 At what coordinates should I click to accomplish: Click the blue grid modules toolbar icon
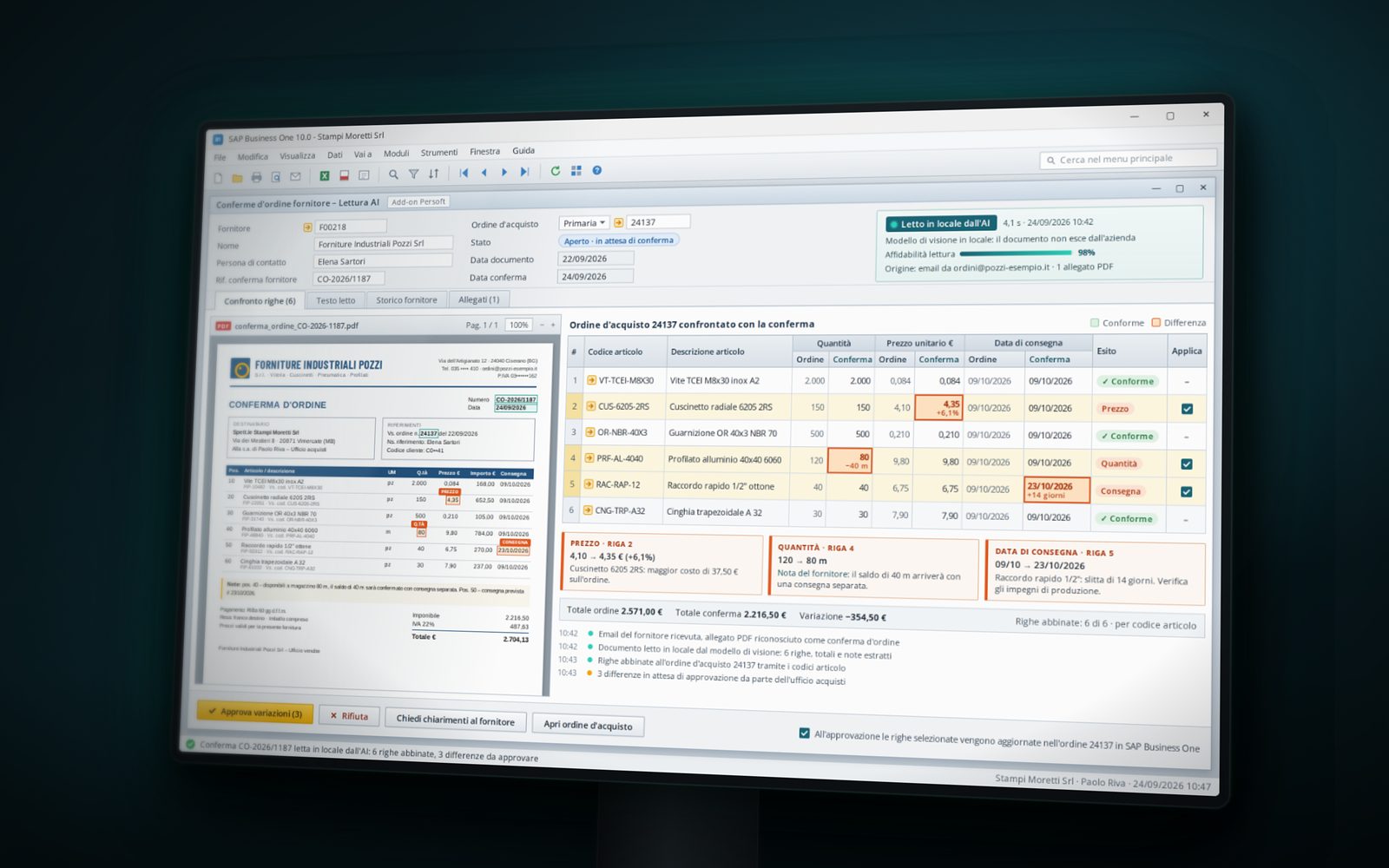pyautogui.click(x=576, y=171)
